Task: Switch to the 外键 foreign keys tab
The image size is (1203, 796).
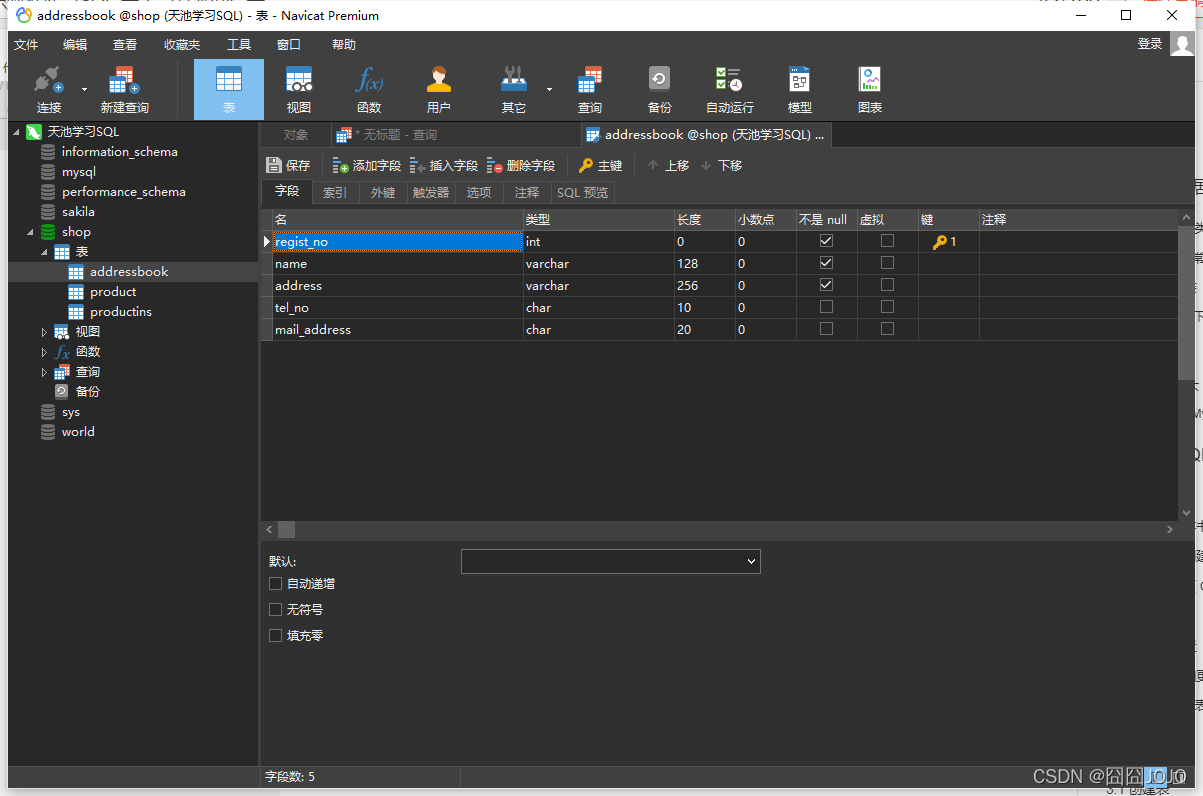Action: 383,192
